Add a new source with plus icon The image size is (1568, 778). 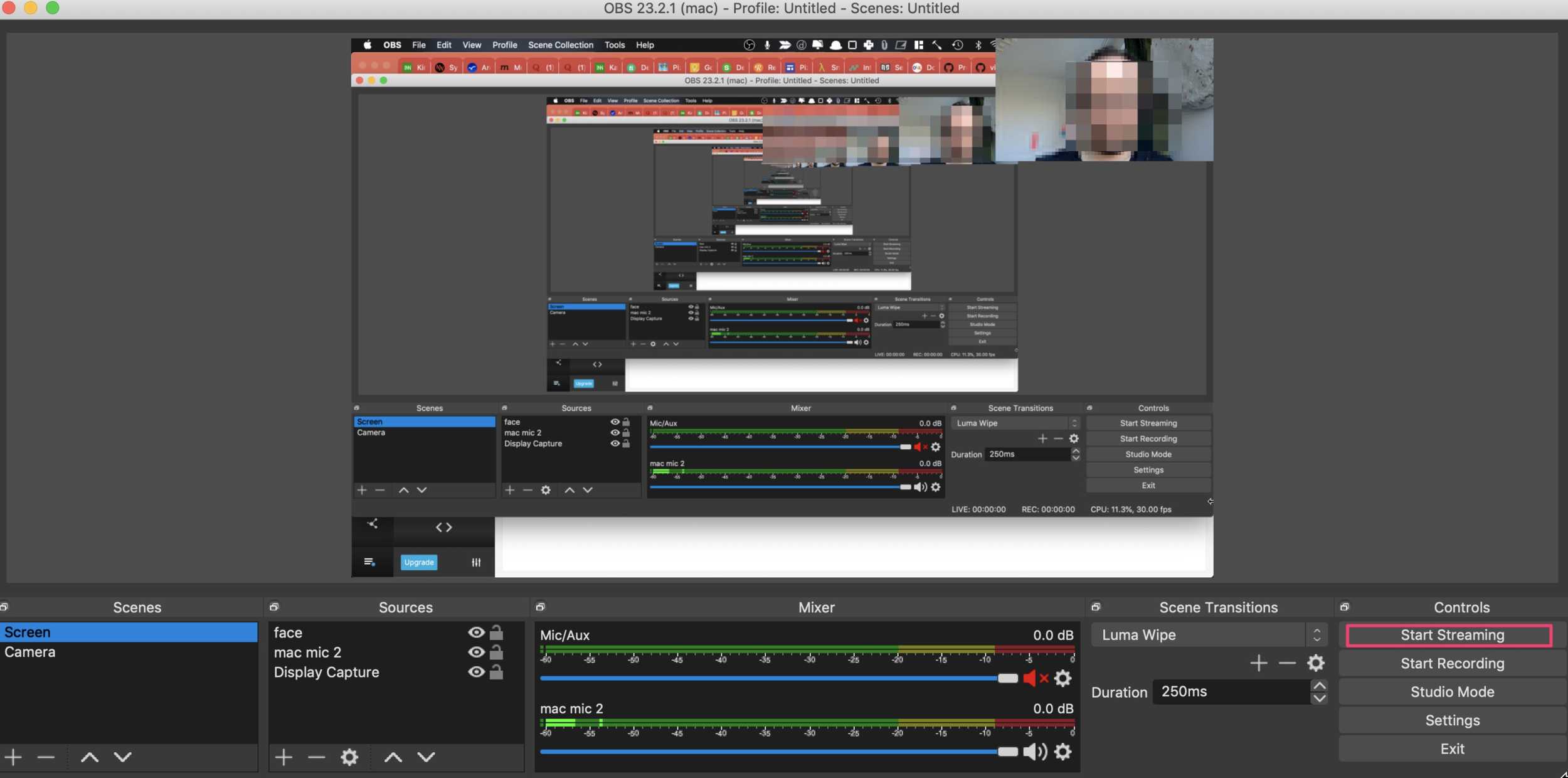point(283,757)
